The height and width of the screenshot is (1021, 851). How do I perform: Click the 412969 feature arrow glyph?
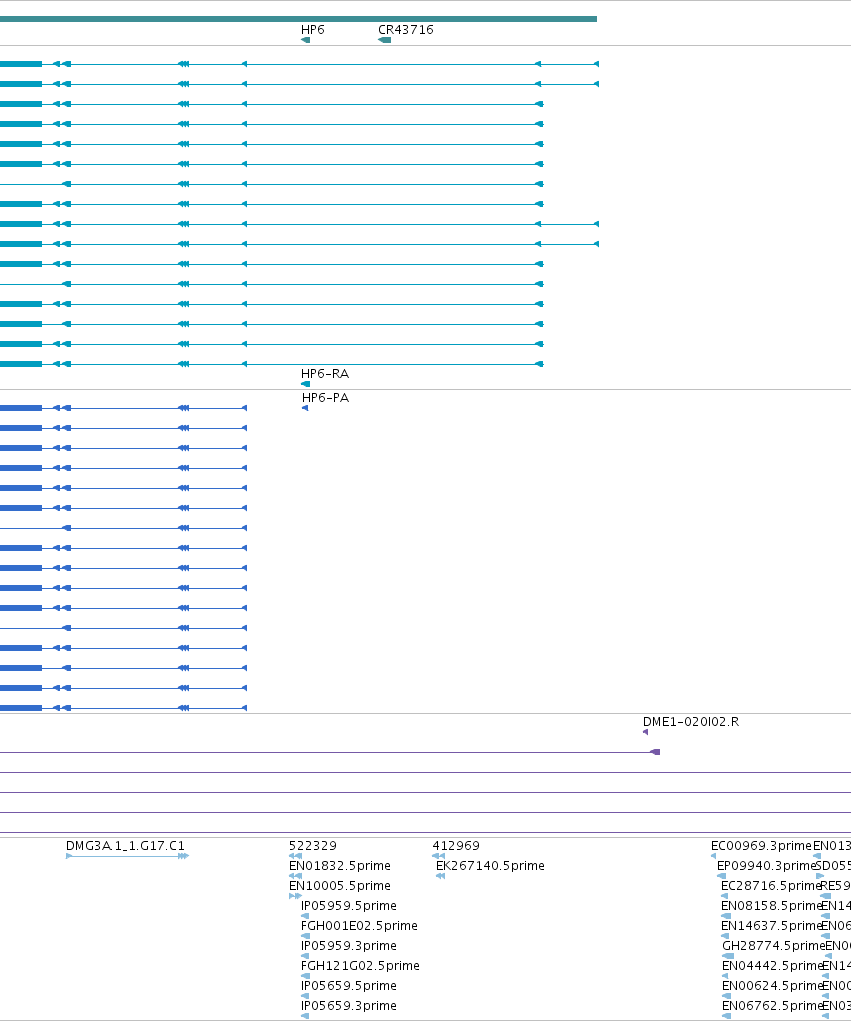tap(439, 856)
